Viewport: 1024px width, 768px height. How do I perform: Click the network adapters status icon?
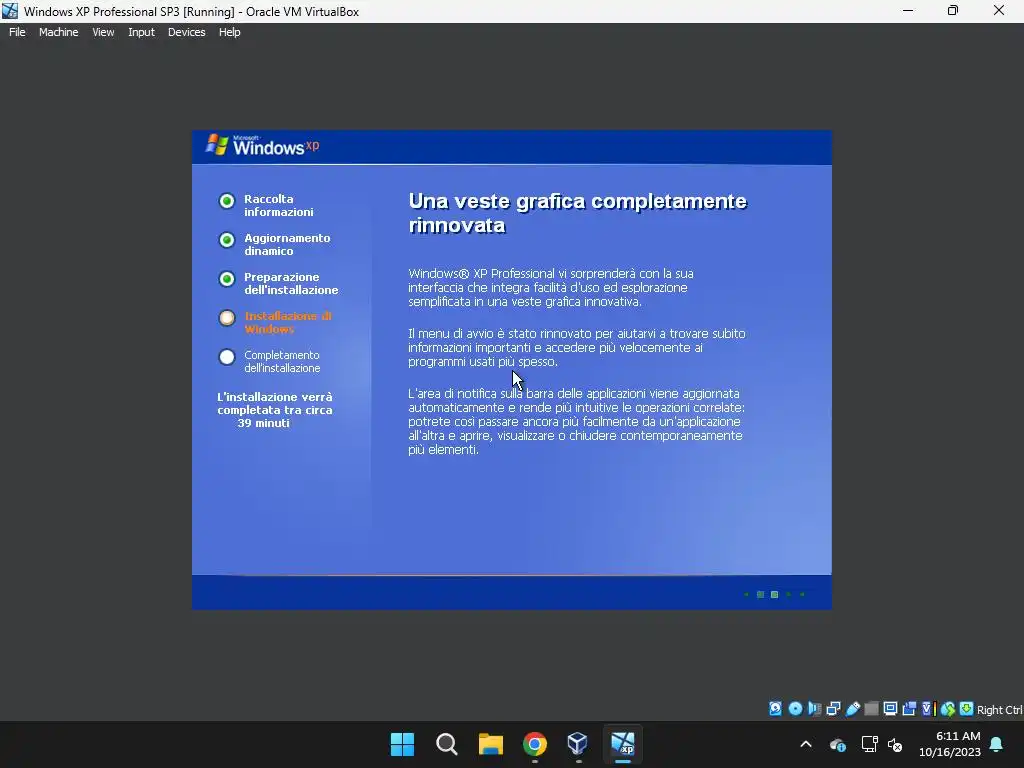833,709
